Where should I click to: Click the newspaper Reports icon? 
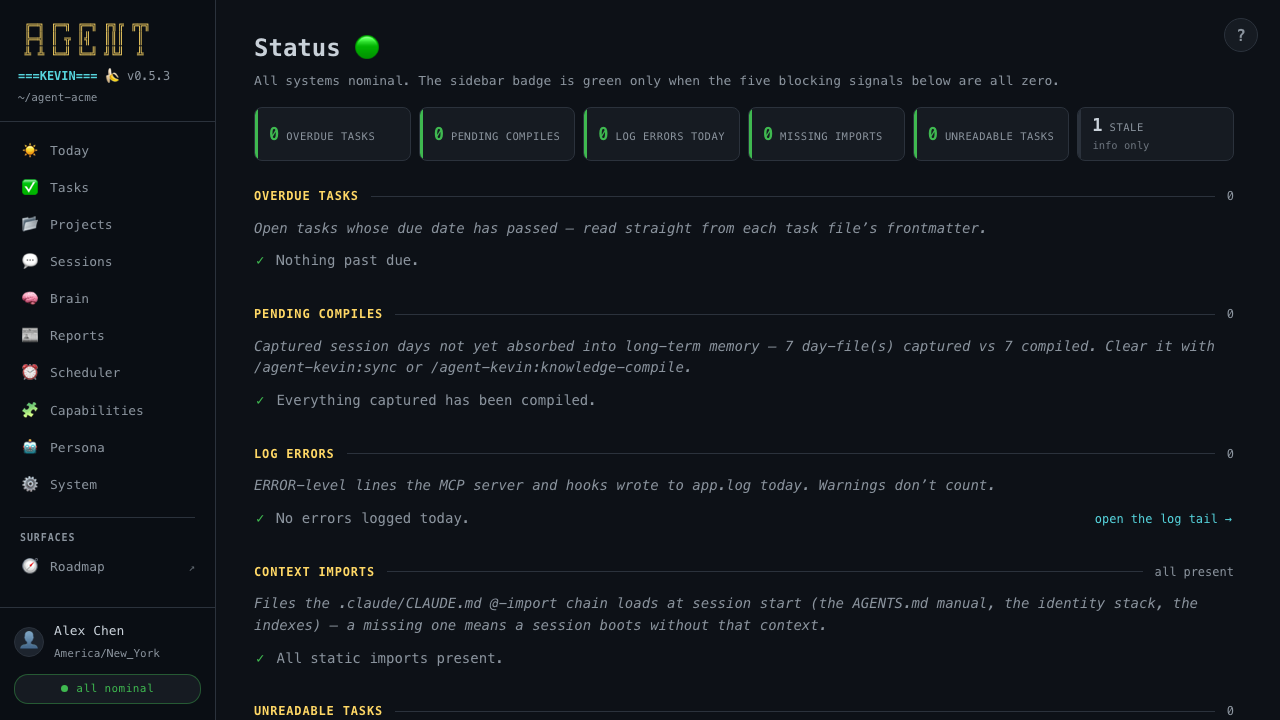point(30,335)
